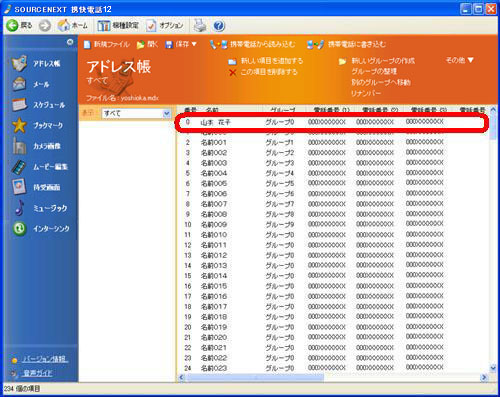Screen dimensions: 500x397
Task: Click the horizontal scrollbar thumb
Action: (255, 377)
